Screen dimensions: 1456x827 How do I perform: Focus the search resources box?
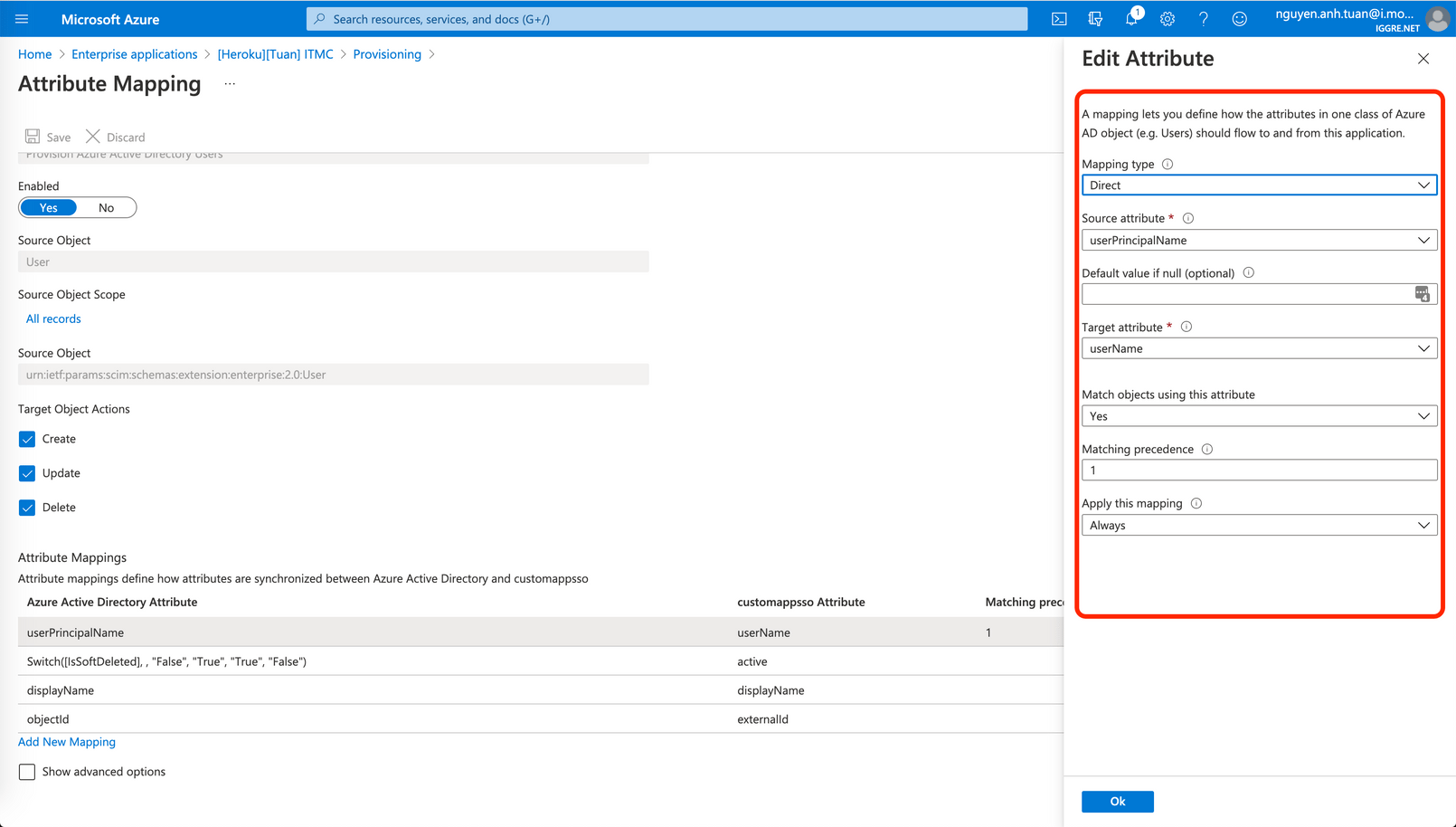tap(667, 19)
